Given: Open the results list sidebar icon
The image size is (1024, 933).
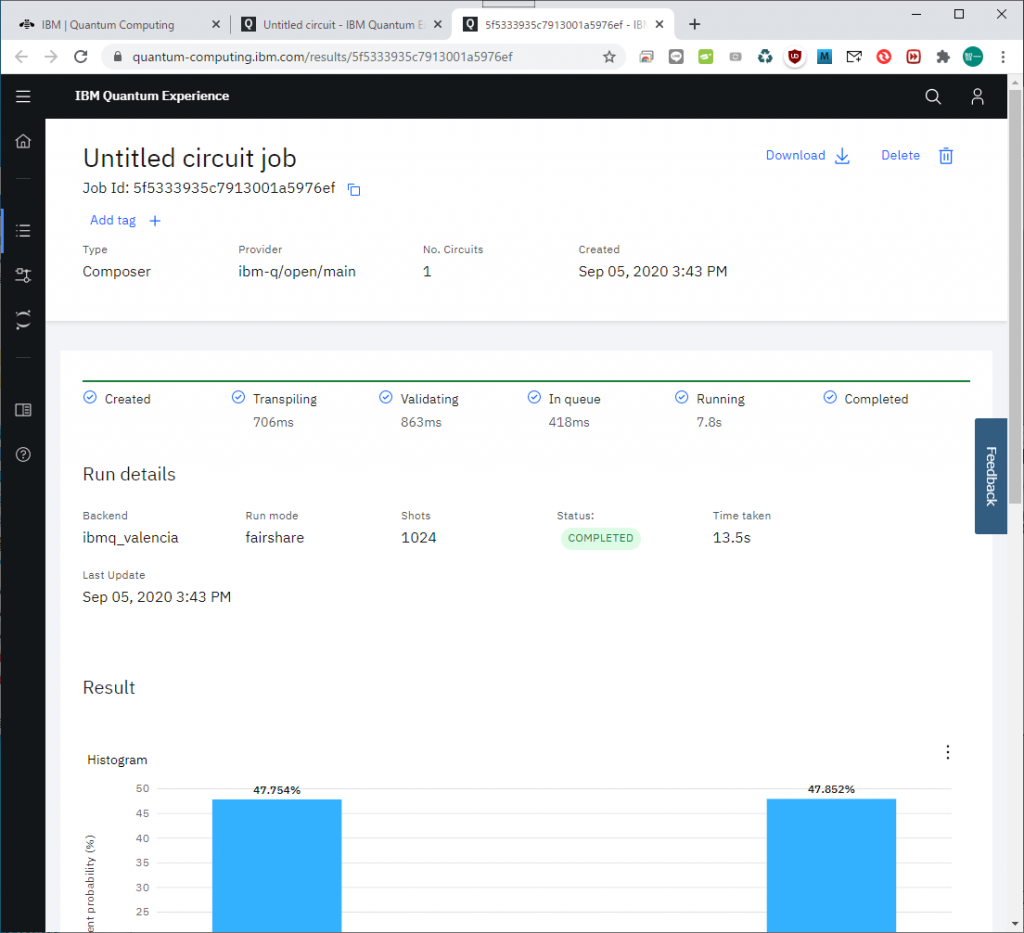Looking at the screenshot, I should click(23, 231).
